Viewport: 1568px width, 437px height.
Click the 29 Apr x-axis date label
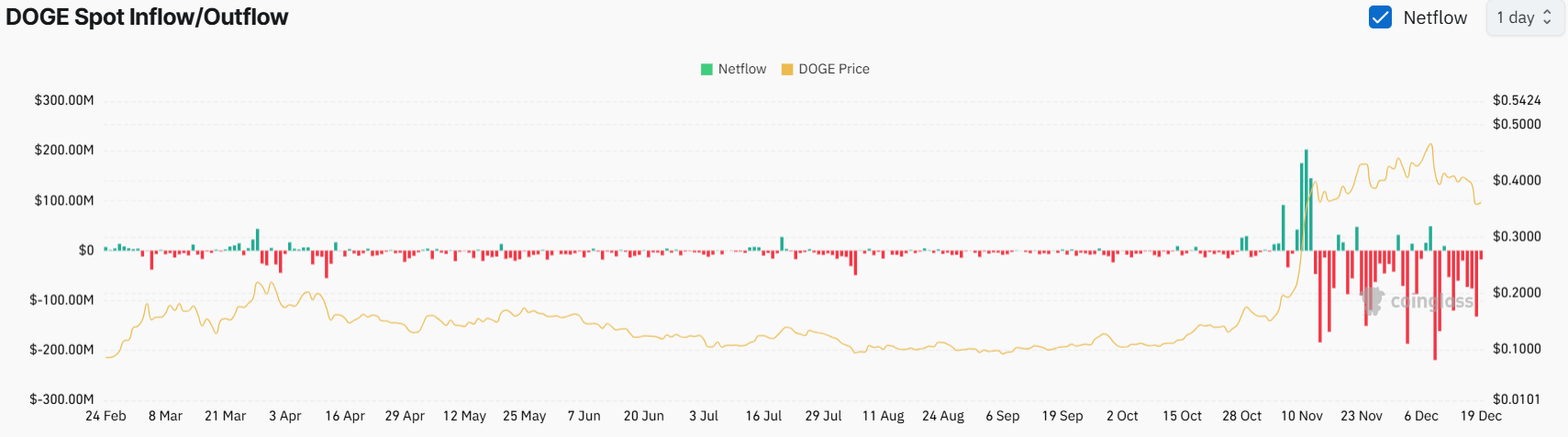pyautogui.click(x=405, y=416)
